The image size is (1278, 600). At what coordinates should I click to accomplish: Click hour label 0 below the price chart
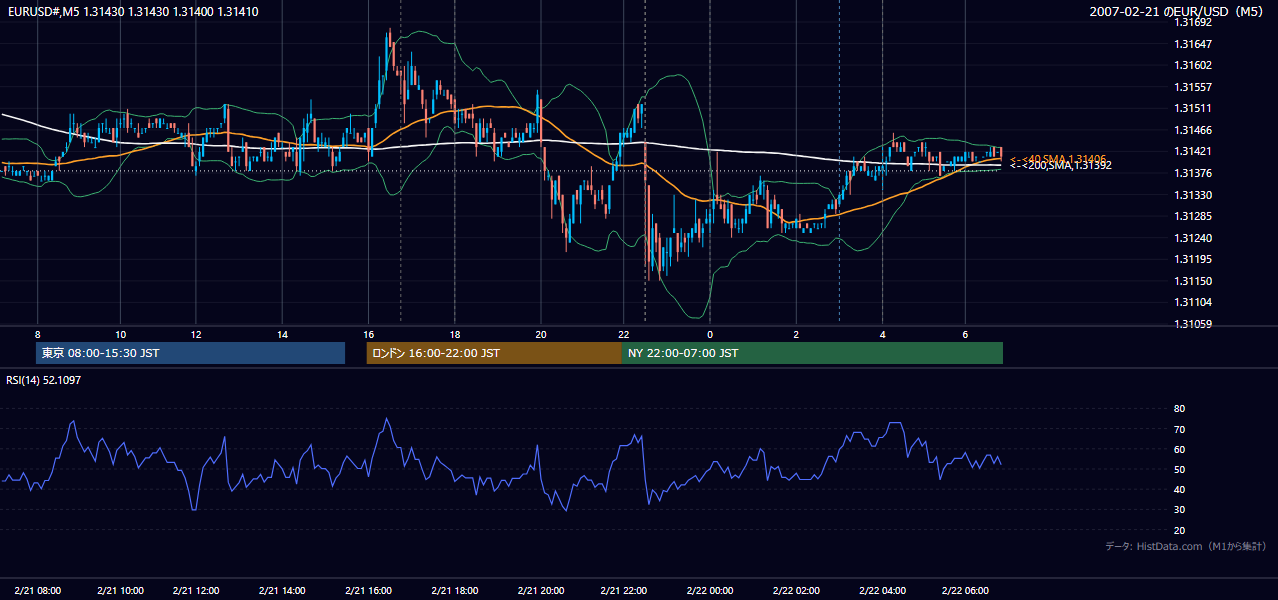pos(710,334)
